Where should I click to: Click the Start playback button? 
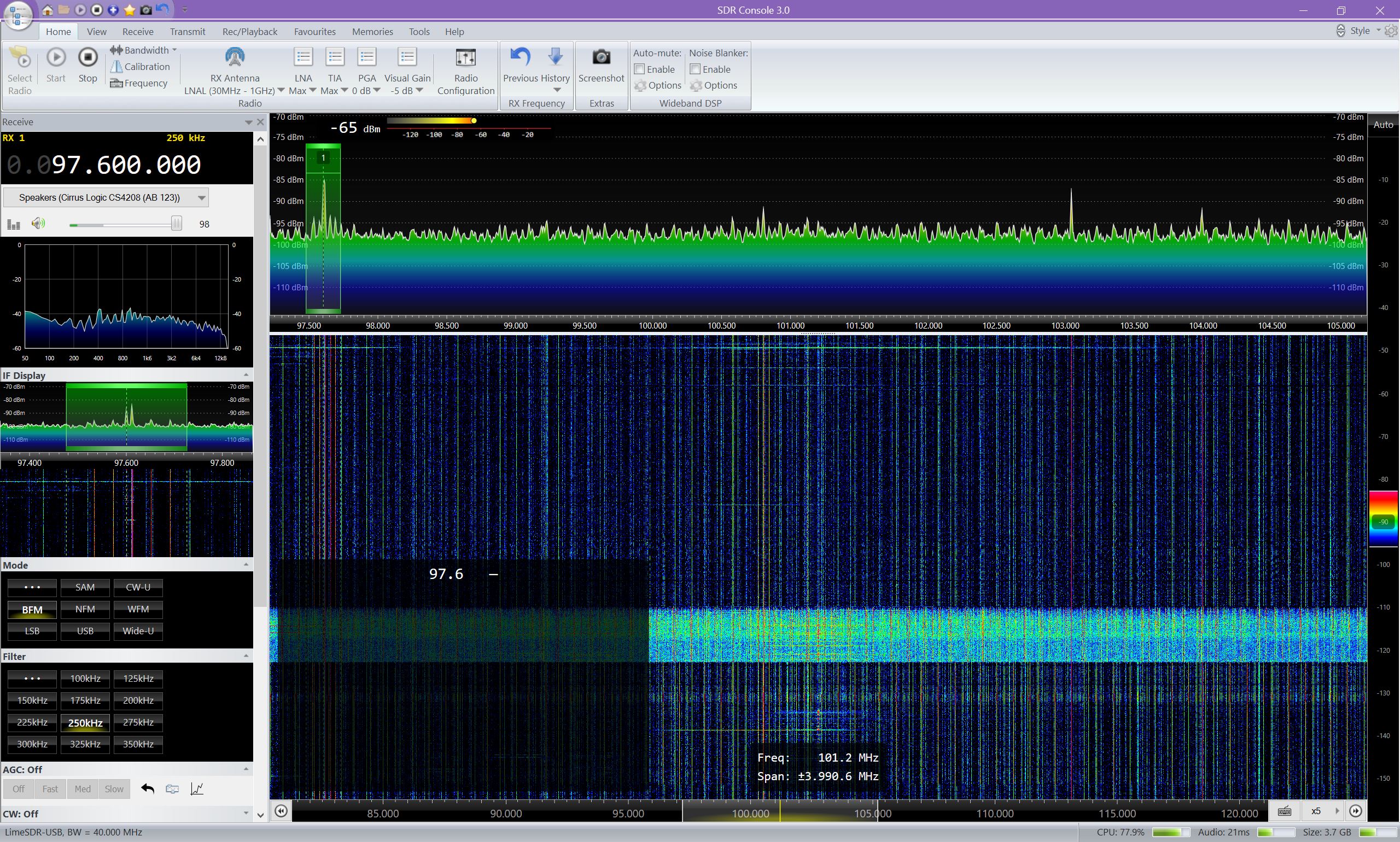click(56, 57)
